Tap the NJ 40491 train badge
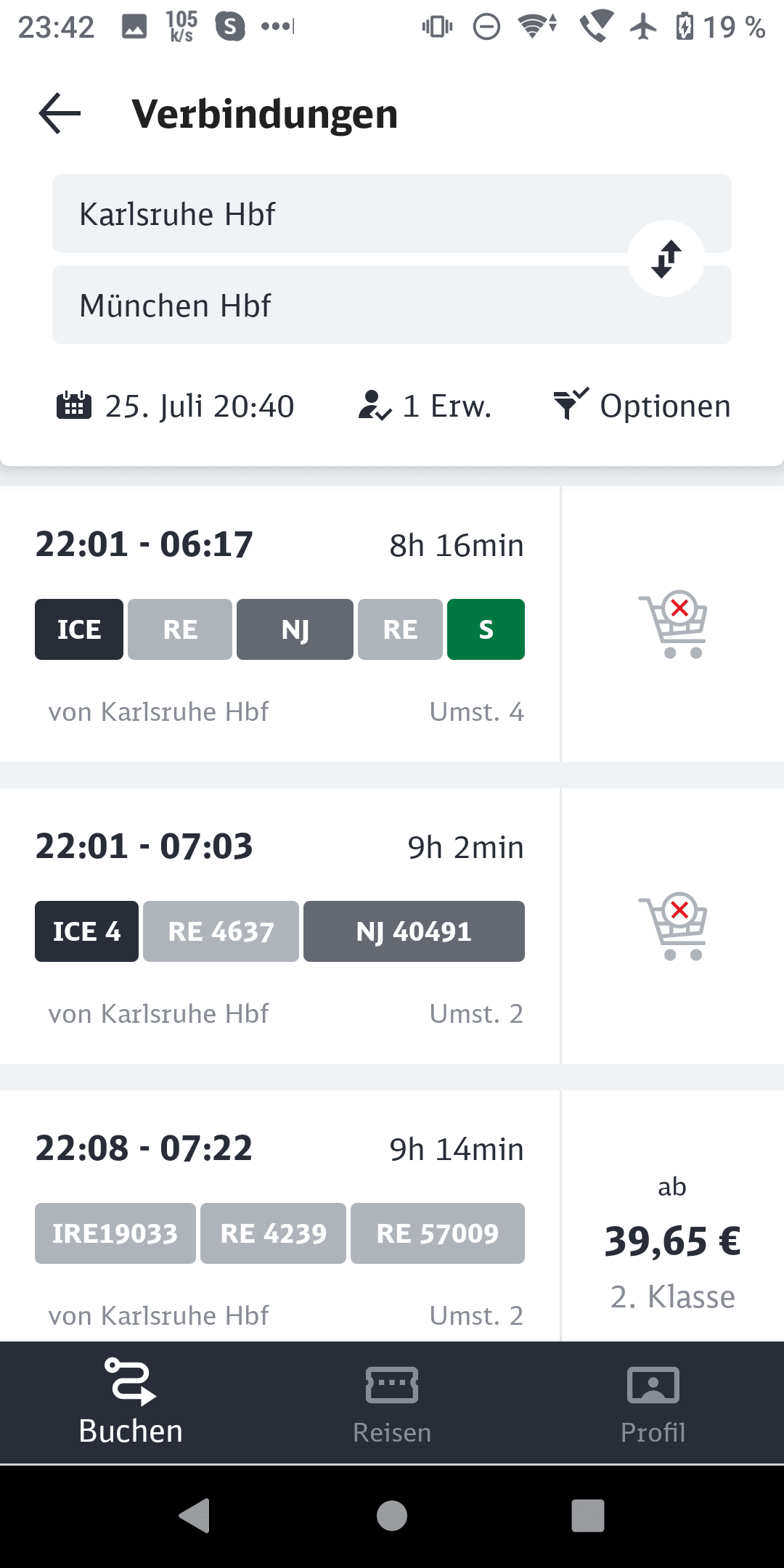The width and height of the screenshot is (784, 1568). tap(414, 931)
